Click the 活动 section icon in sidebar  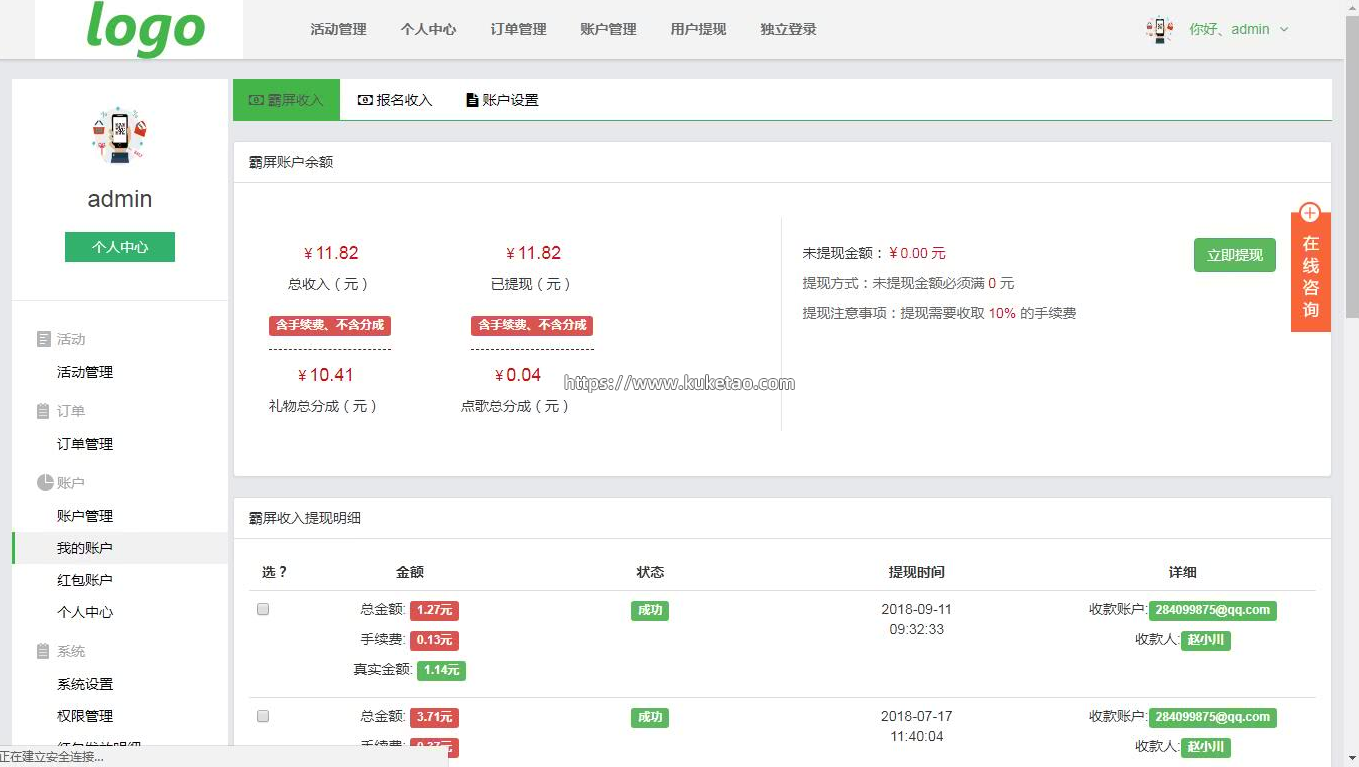click(43, 340)
